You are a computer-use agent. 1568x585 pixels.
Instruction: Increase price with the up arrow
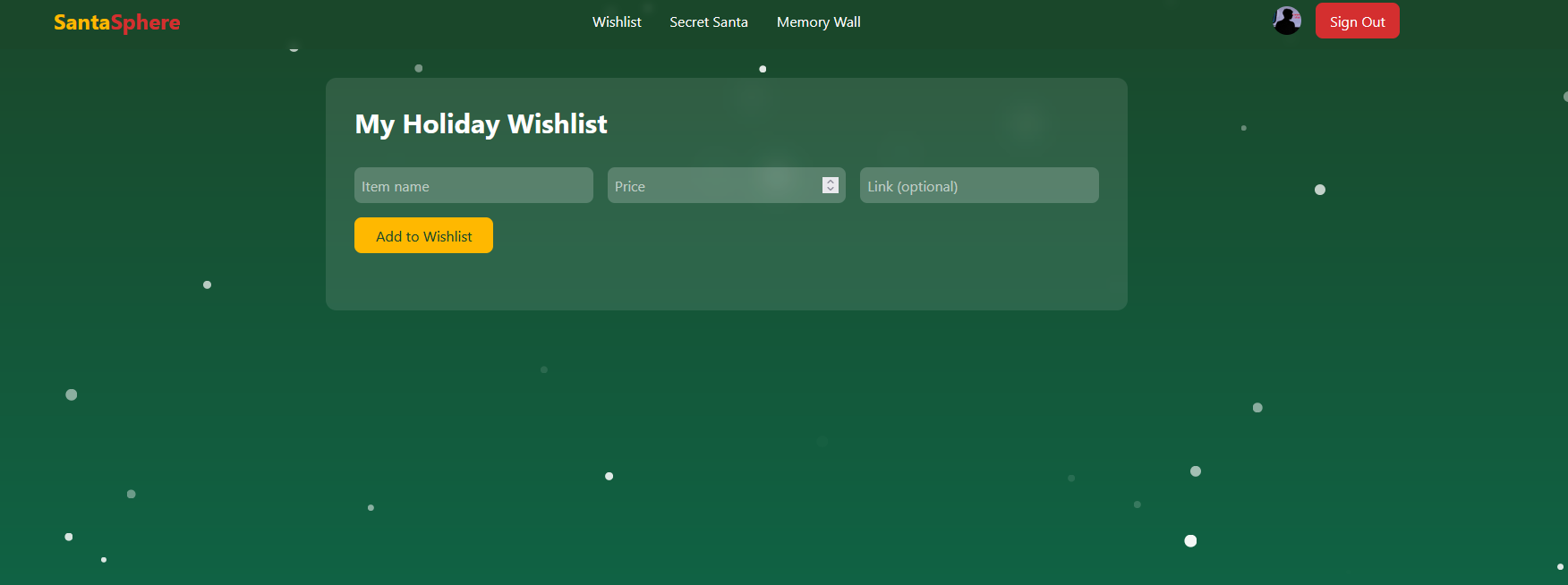831,181
